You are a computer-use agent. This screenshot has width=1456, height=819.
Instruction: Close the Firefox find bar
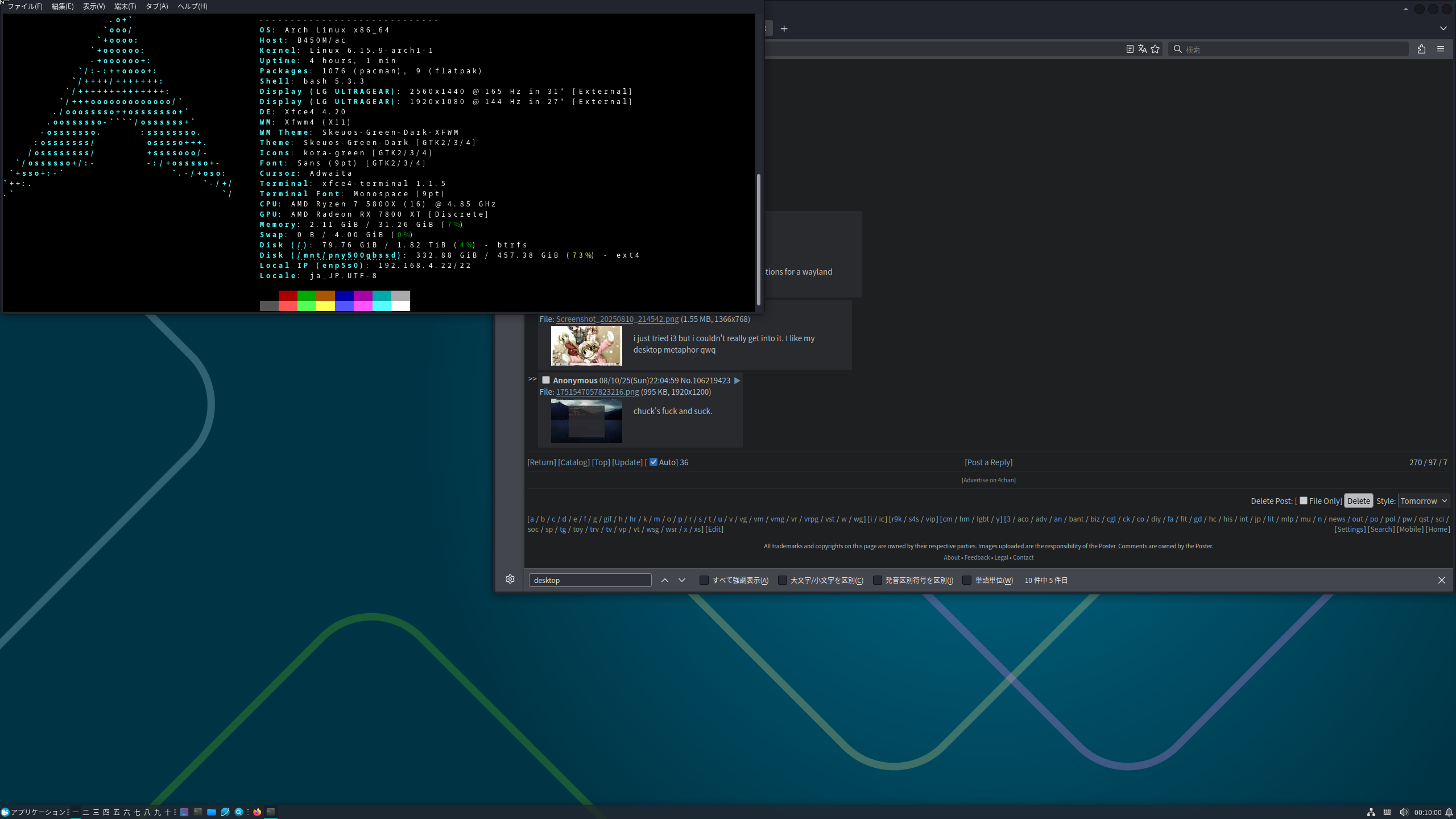pyautogui.click(x=1442, y=580)
